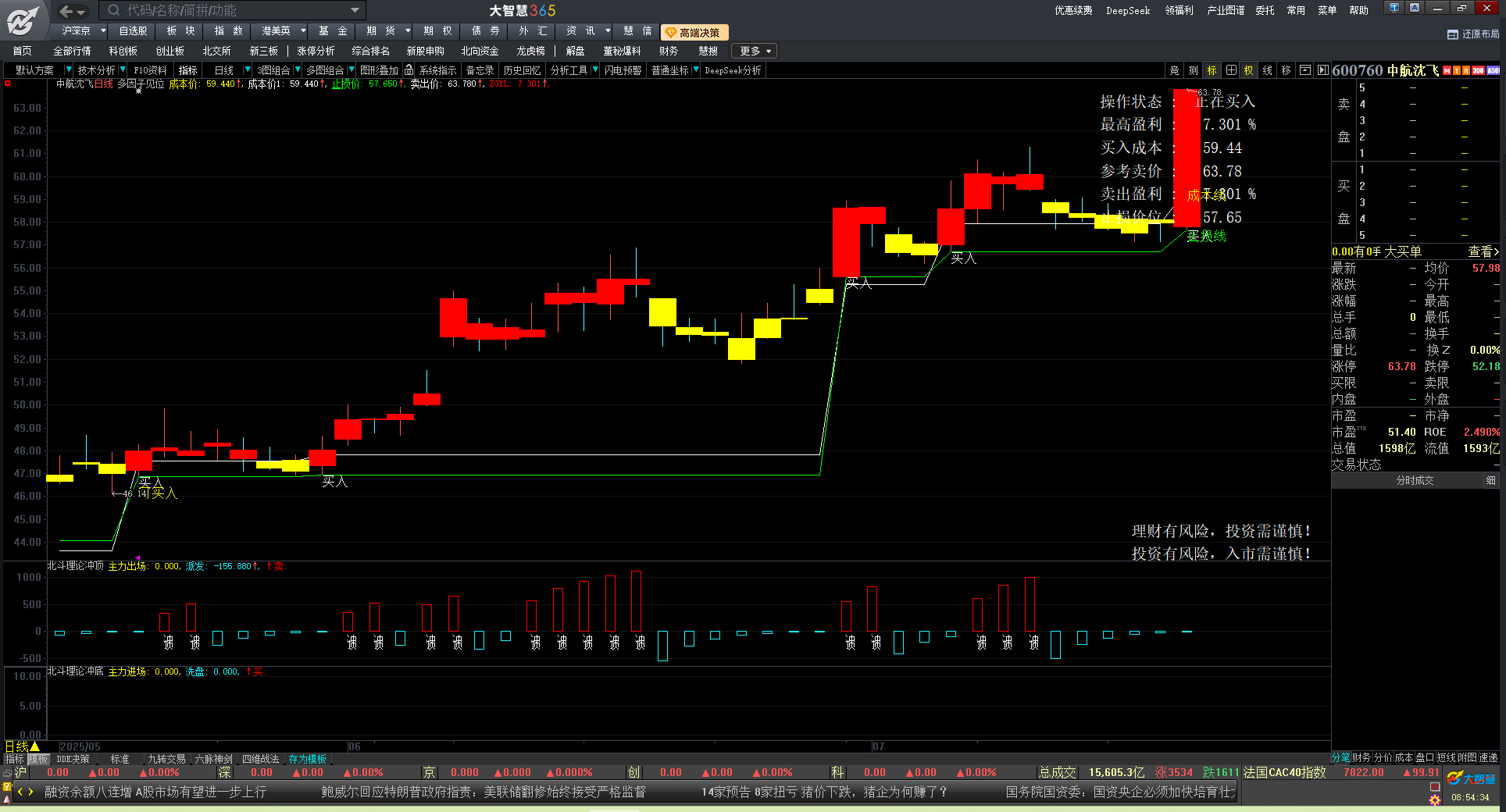
Task: Open the 产业图谱 top menu item
Action: (1226, 10)
